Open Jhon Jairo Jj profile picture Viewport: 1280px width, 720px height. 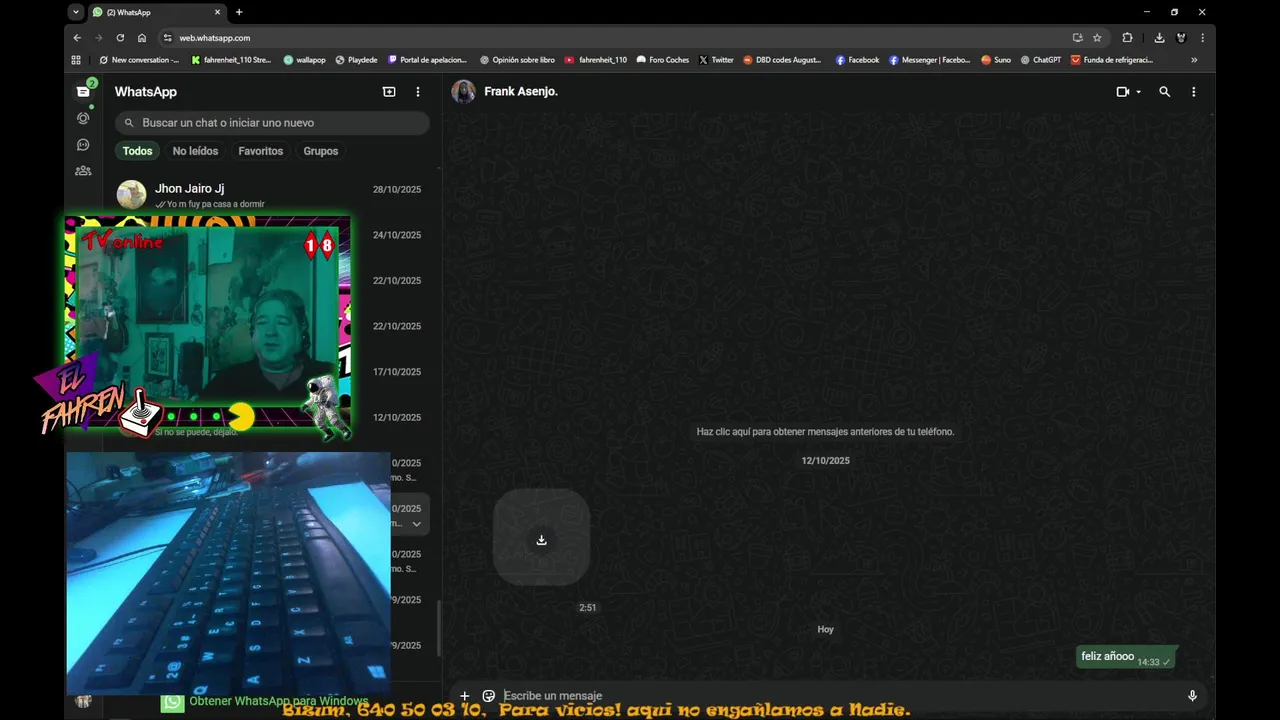pyautogui.click(x=131, y=195)
